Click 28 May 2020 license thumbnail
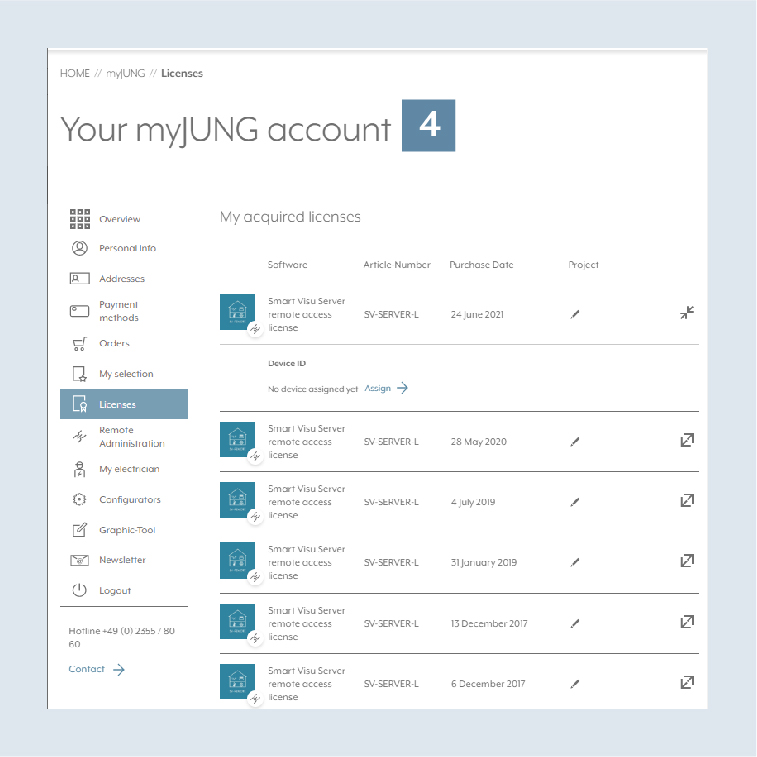The image size is (757, 757). pos(238,439)
